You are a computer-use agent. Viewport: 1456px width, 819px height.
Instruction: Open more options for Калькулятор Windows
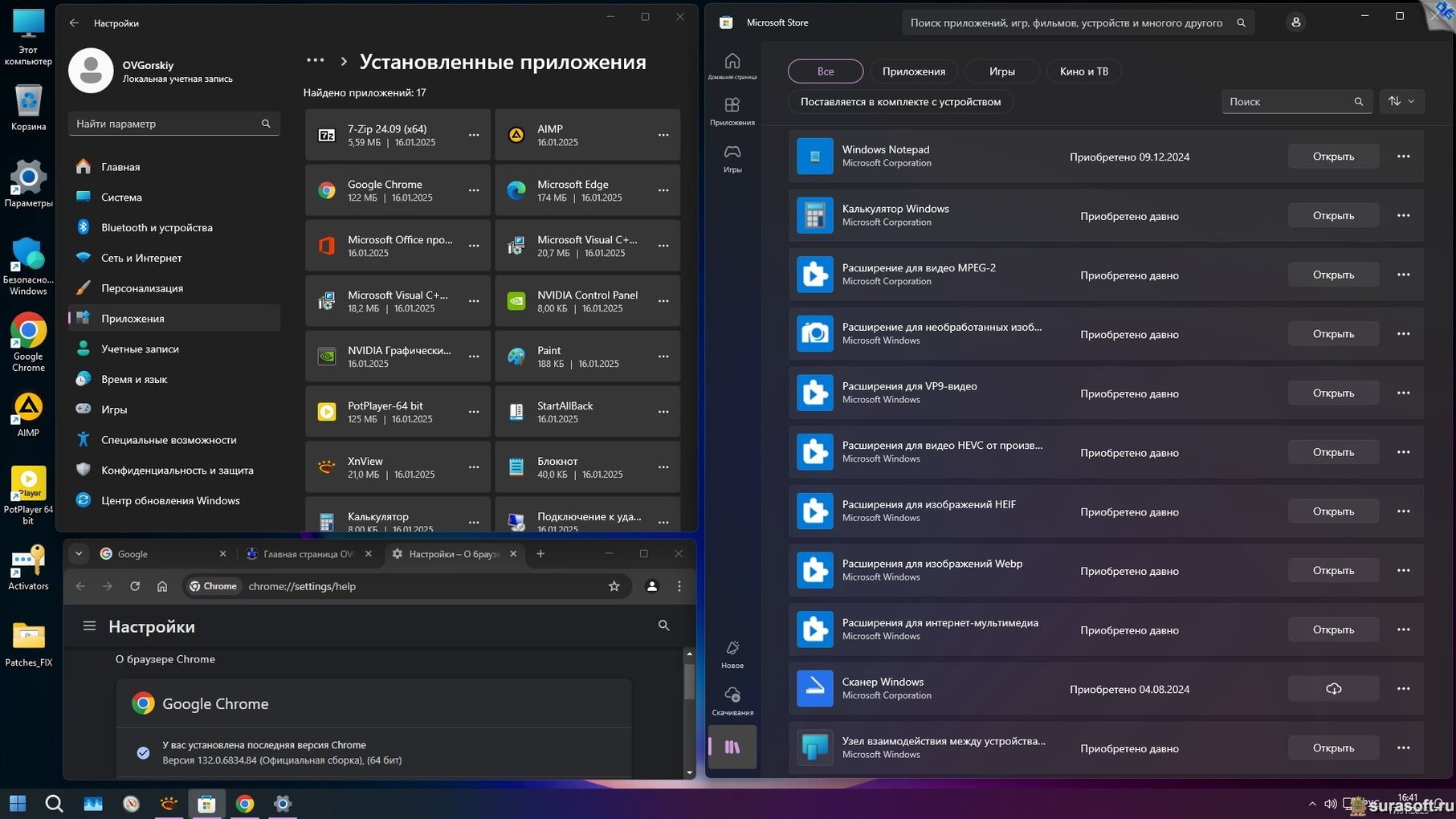pyautogui.click(x=1403, y=215)
